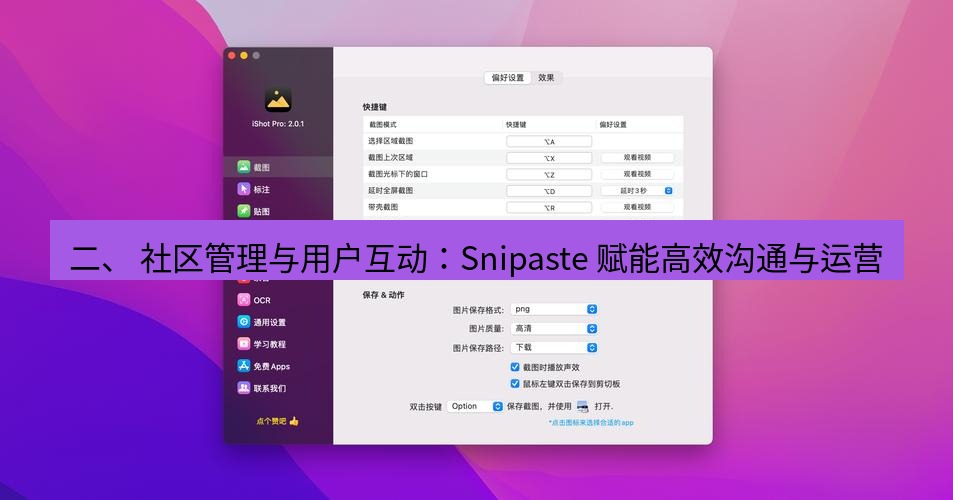Switch to the 效果 tab
This screenshot has height=500, width=953.
pos(546,78)
